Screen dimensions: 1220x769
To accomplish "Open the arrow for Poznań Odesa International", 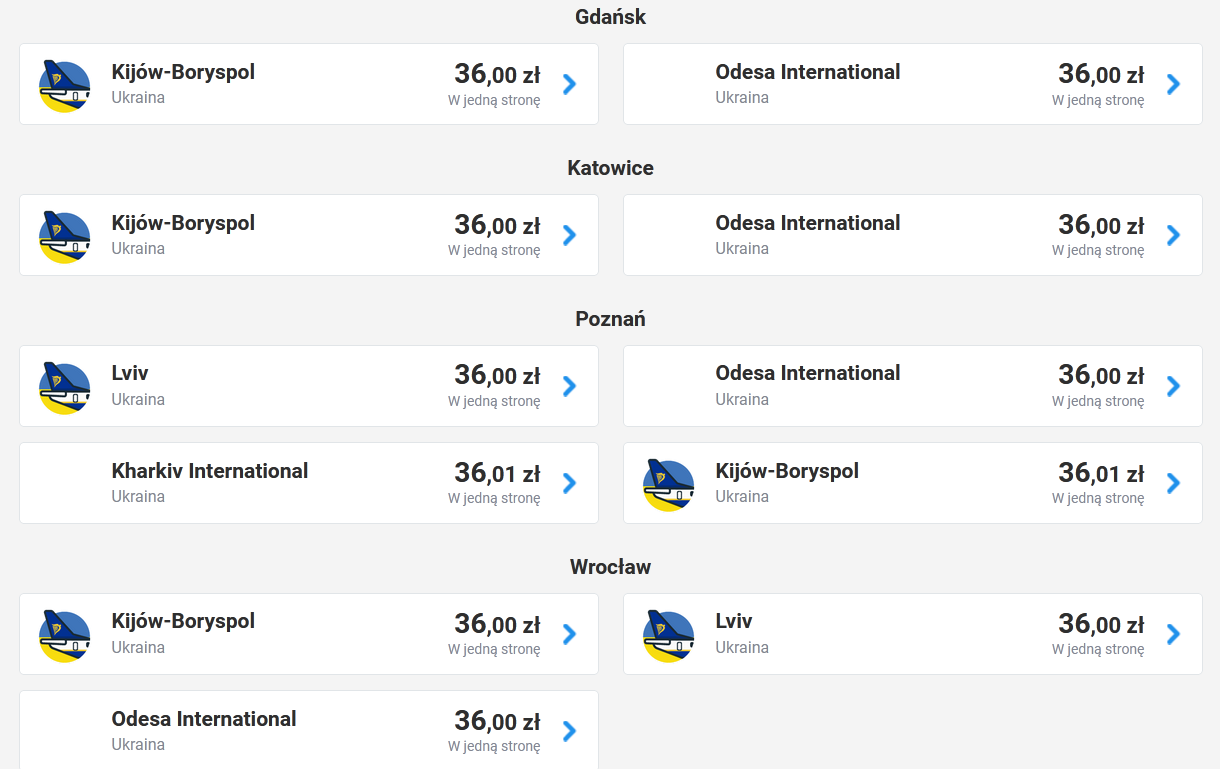I will point(1173,386).
